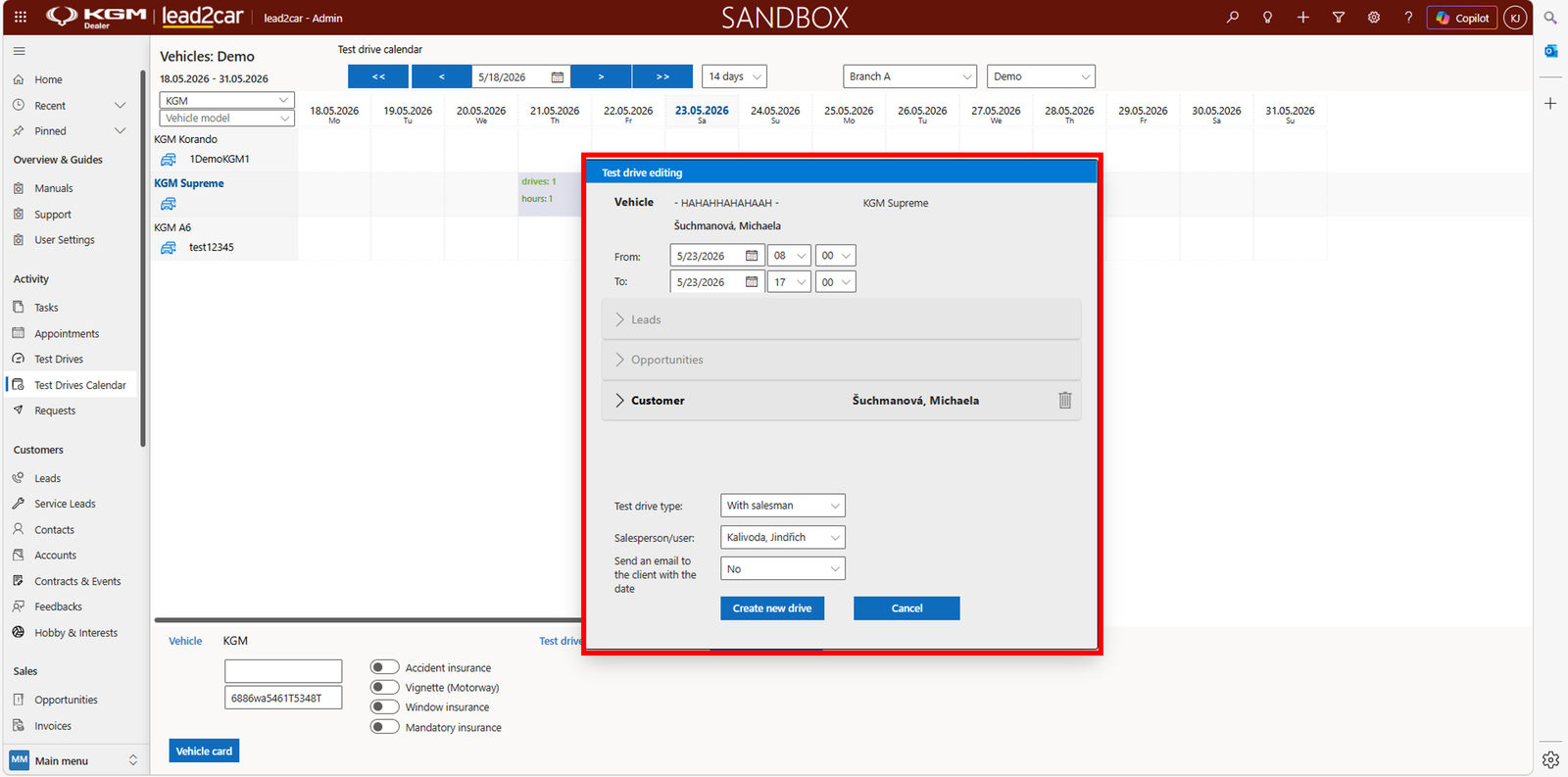
Task: Open the From date calendar picker
Action: [x=752, y=256]
